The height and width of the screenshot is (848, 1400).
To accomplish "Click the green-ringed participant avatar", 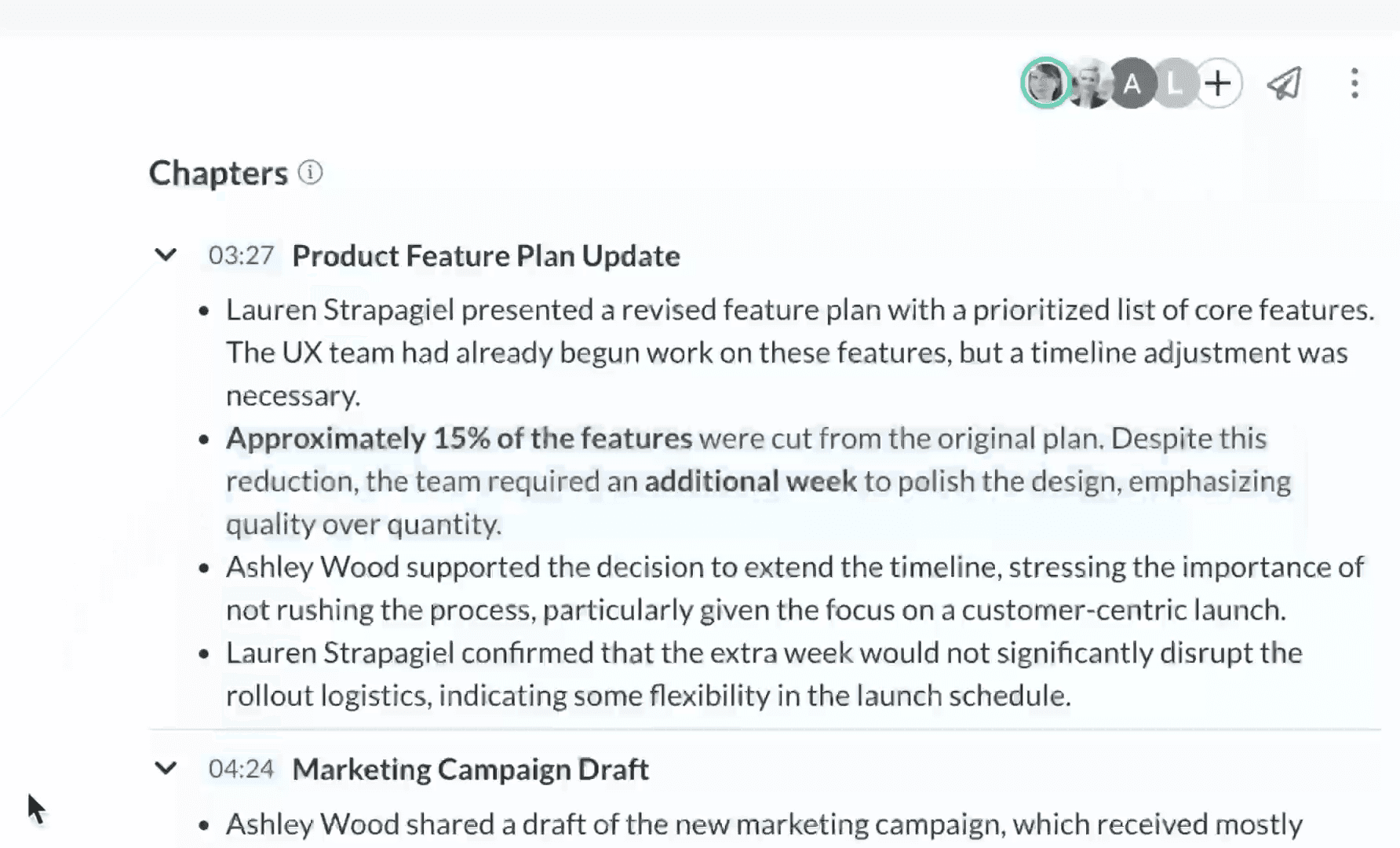I will (1045, 82).
